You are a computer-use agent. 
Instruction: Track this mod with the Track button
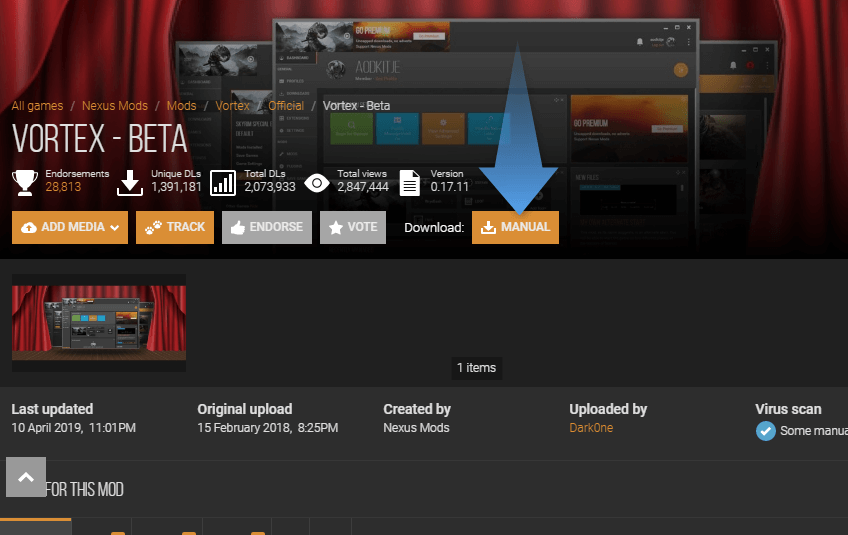coord(175,227)
